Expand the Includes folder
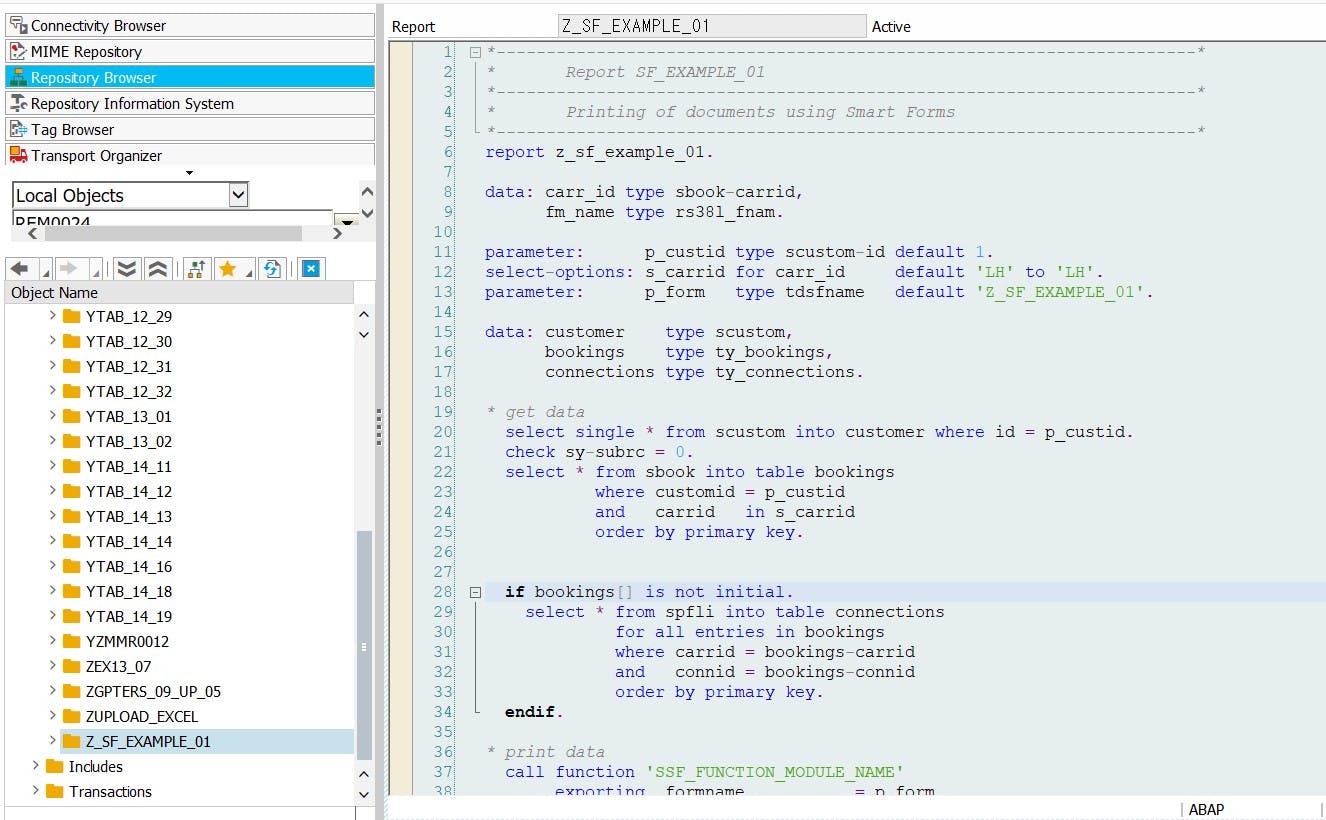The width and height of the screenshot is (1326, 820). (x=36, y=766)
